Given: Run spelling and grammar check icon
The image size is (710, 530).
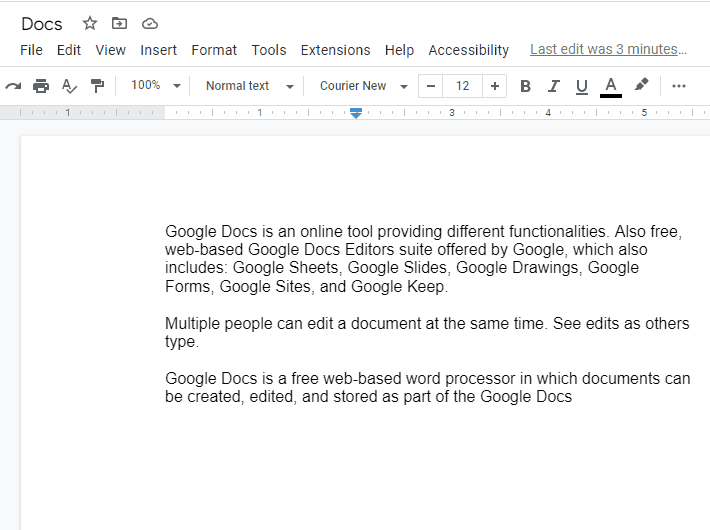Looking at the screenshot, I should point(69,86).
